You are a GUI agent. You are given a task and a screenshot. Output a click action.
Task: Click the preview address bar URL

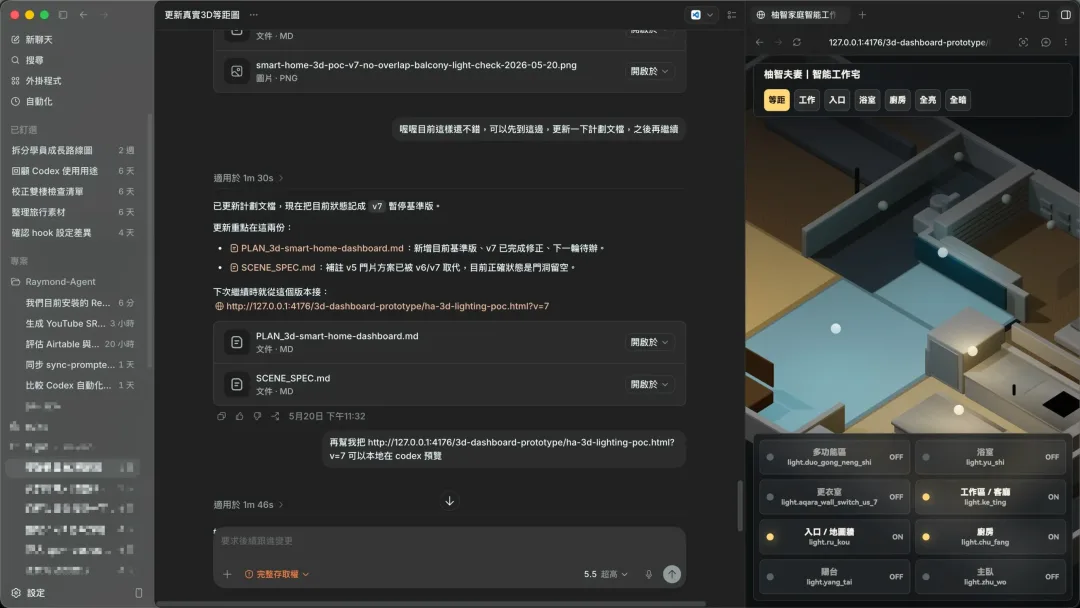coord(909,42)
